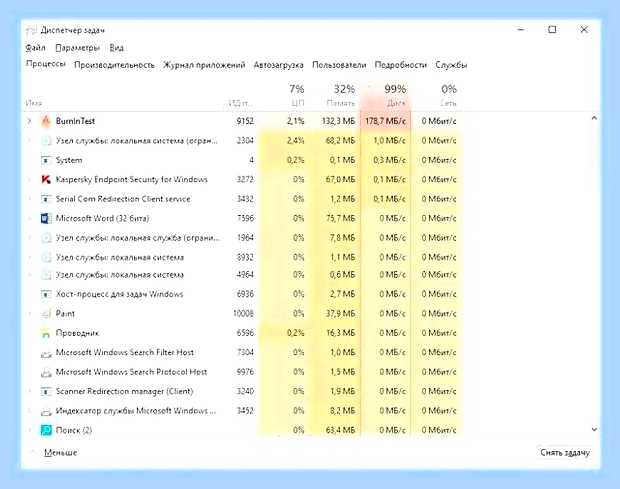Viewport: 620px width, 489px height.
Task: Click the Поиск (2) app icon
Action: pos(46,430)
